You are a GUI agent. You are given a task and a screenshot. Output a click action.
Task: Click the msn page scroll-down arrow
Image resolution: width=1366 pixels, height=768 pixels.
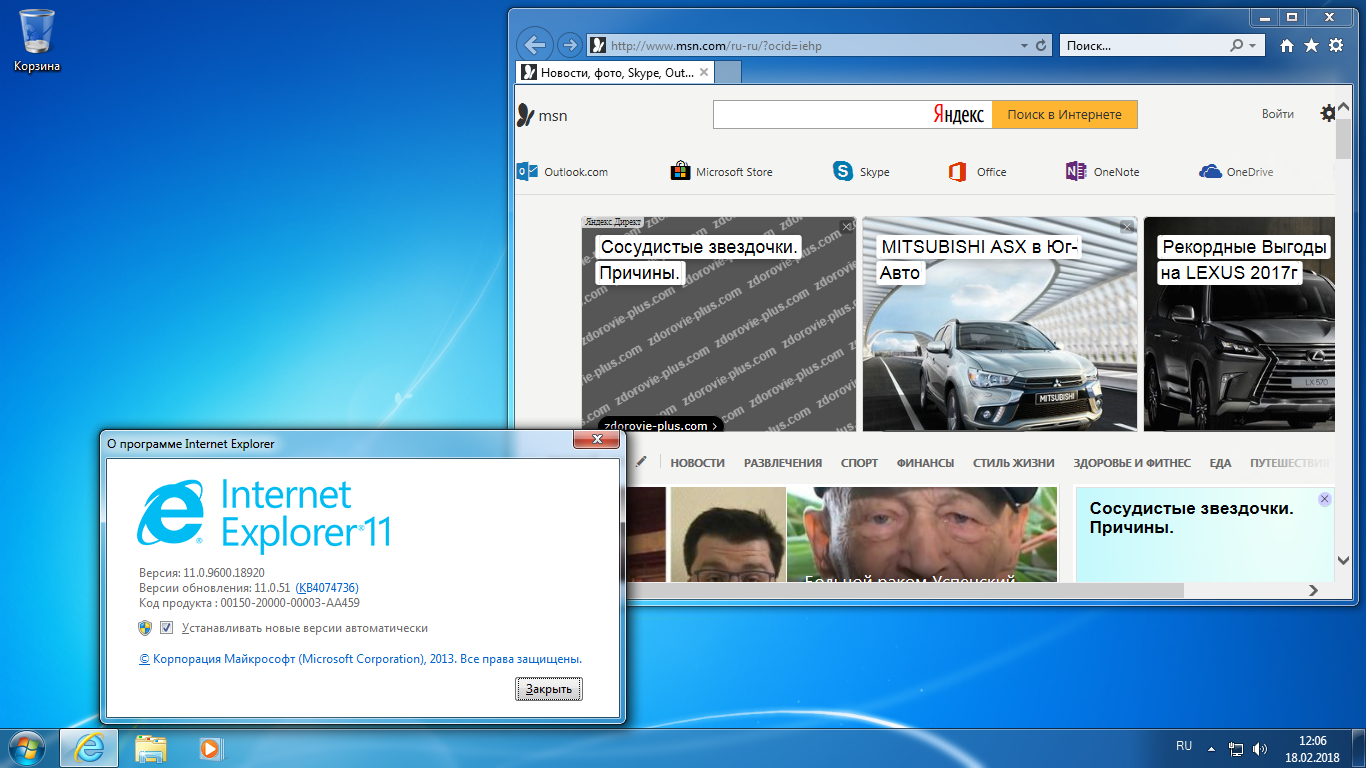pos(1343,561)
